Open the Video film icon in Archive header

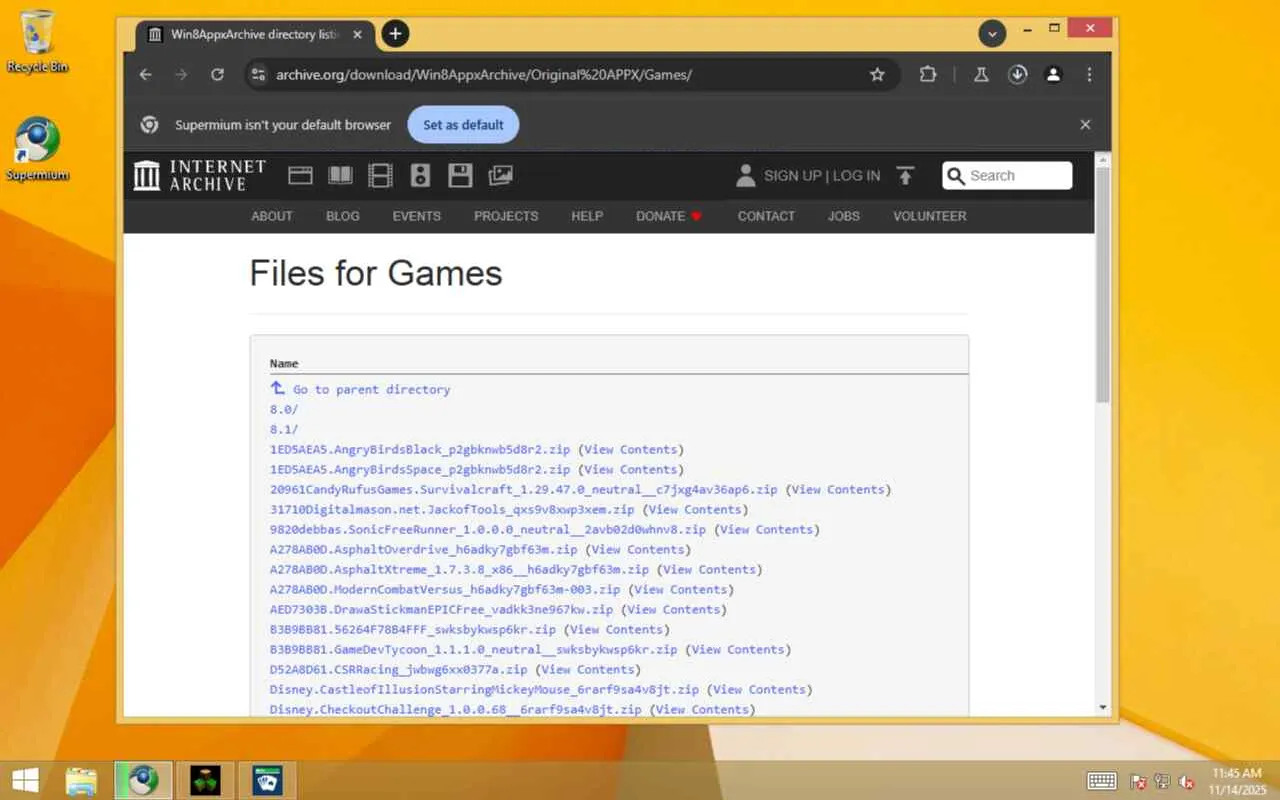380,176
